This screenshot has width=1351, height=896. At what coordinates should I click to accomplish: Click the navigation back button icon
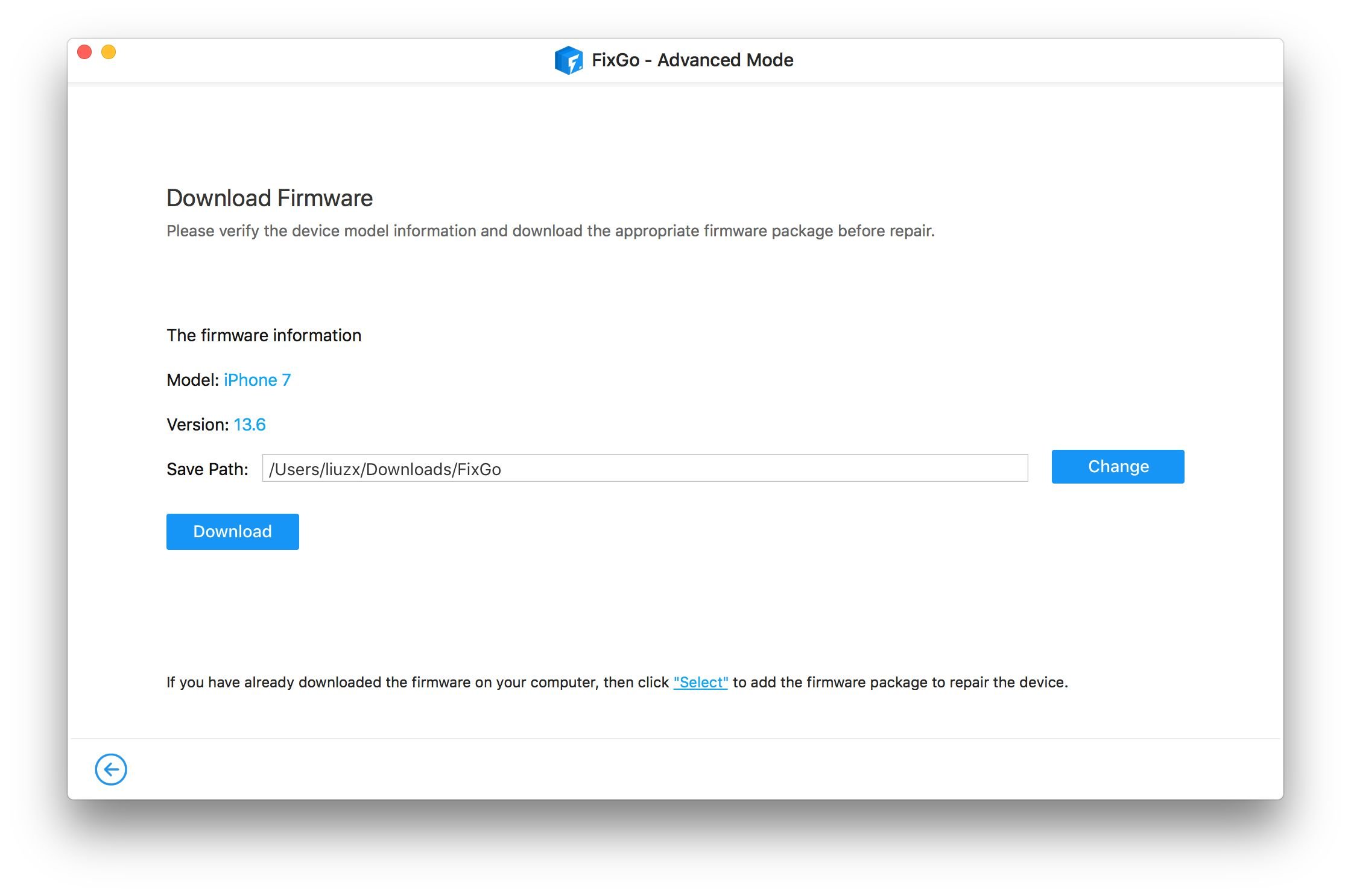(111, 768)
